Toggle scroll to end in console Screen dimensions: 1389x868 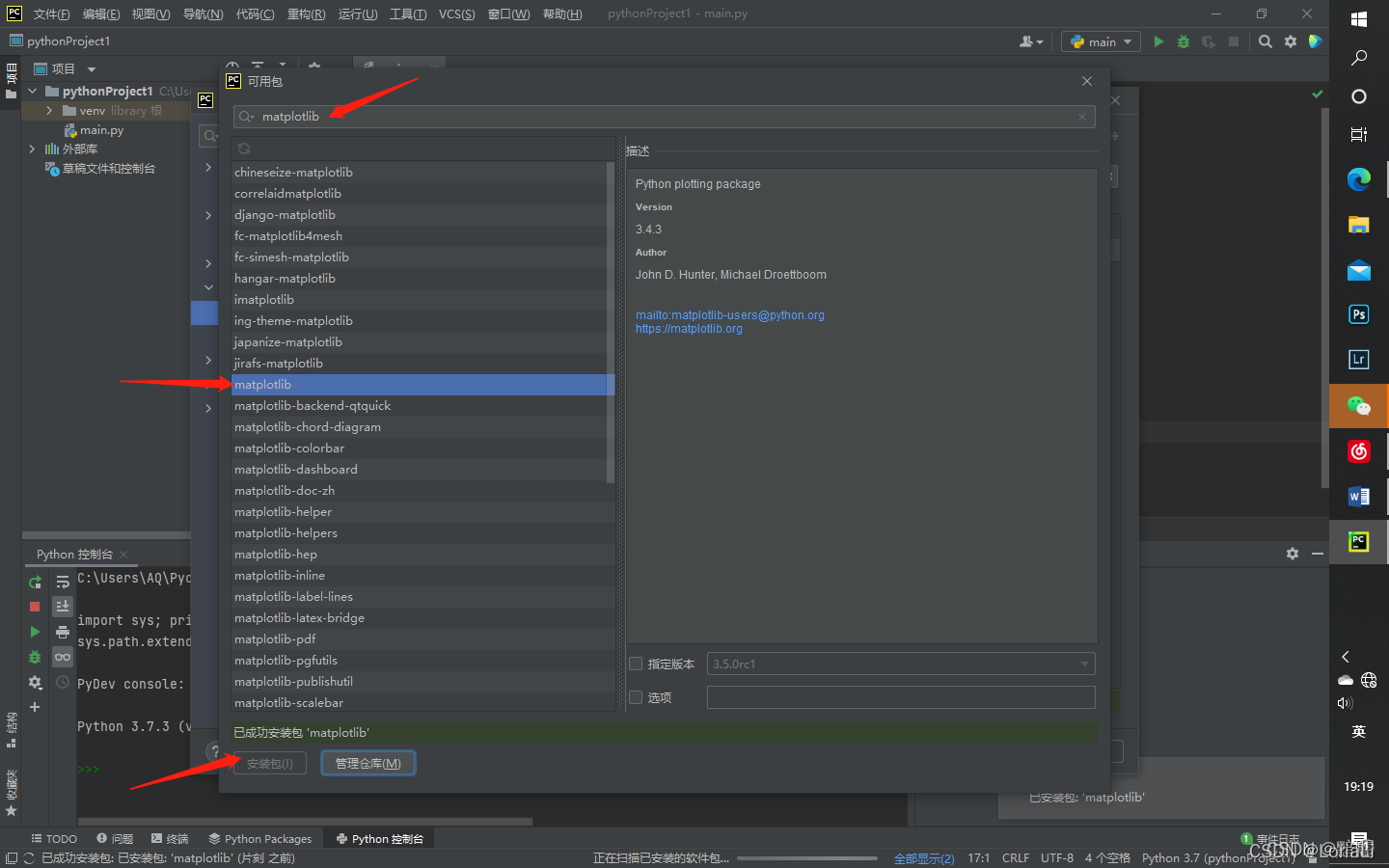click(63, 607)
